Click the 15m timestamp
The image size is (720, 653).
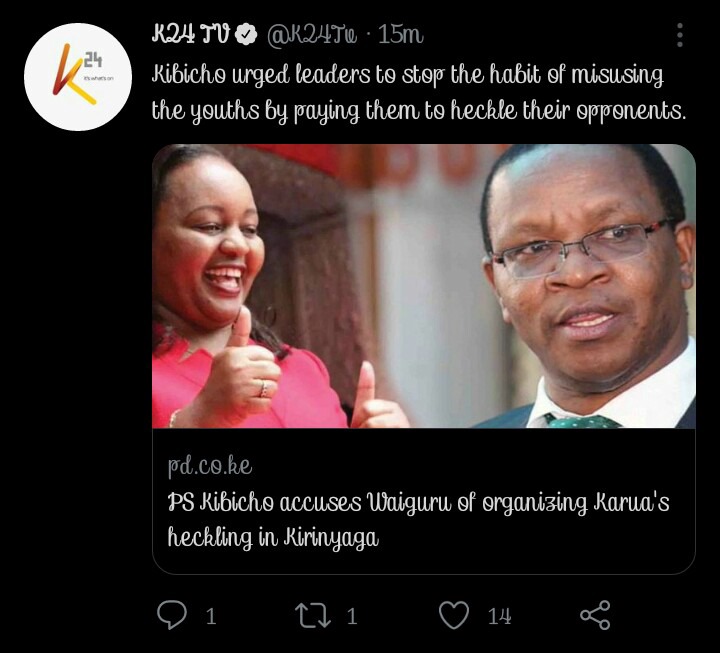(x=400, y=34)
